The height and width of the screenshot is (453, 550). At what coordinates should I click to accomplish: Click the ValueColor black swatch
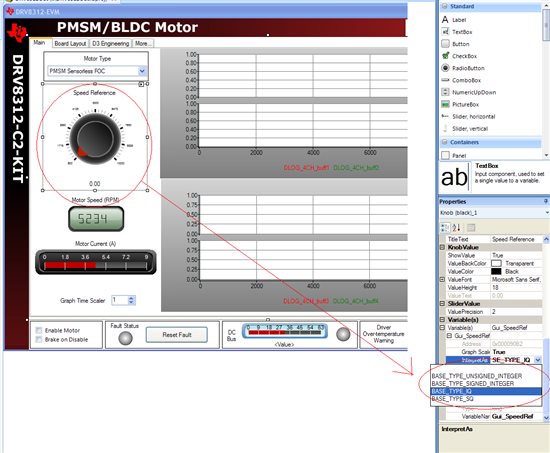pyautogui.click(x=496, y=272)
